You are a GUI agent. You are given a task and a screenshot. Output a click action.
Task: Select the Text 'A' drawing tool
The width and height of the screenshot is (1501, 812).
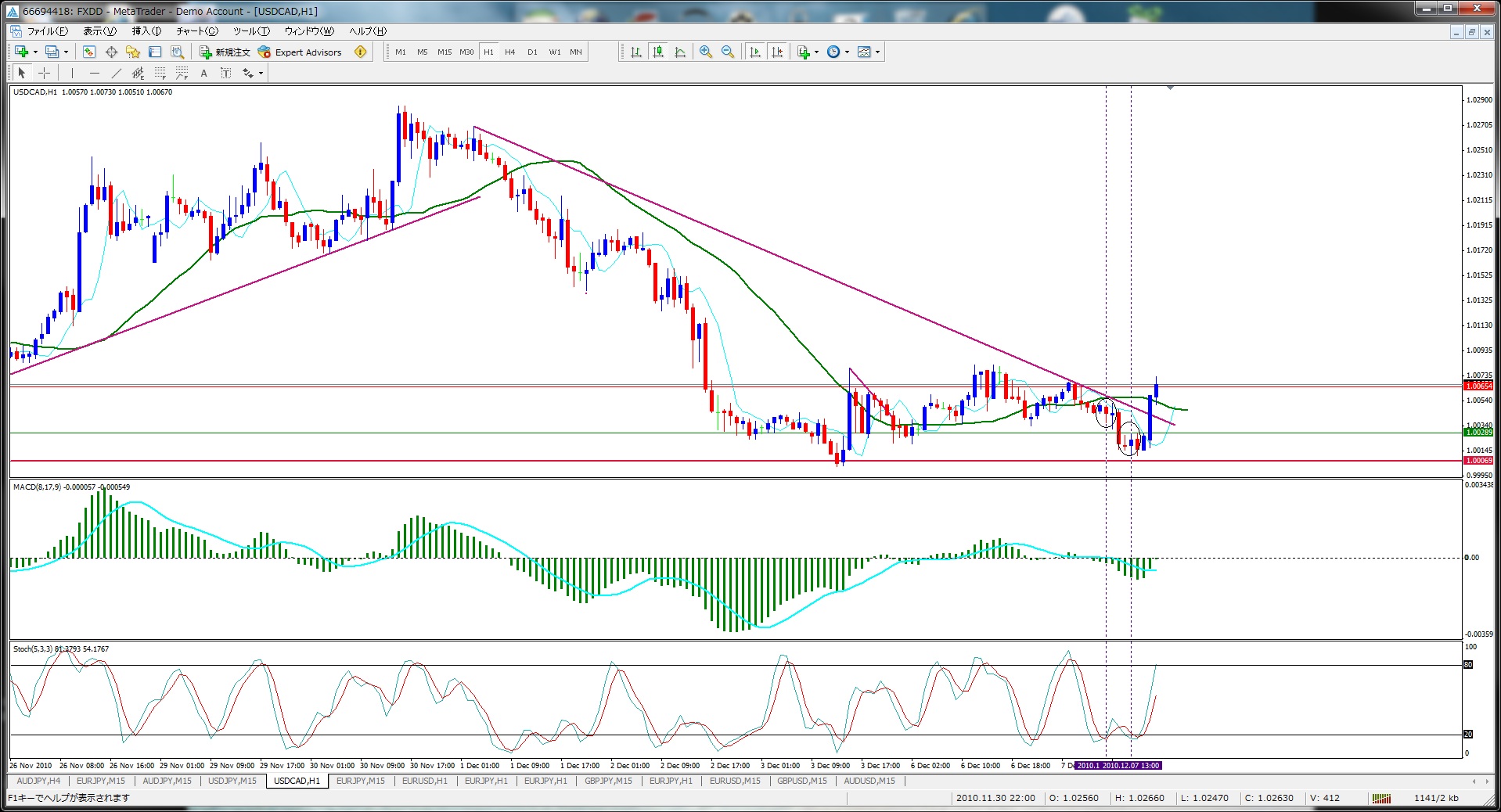[204, 74]
